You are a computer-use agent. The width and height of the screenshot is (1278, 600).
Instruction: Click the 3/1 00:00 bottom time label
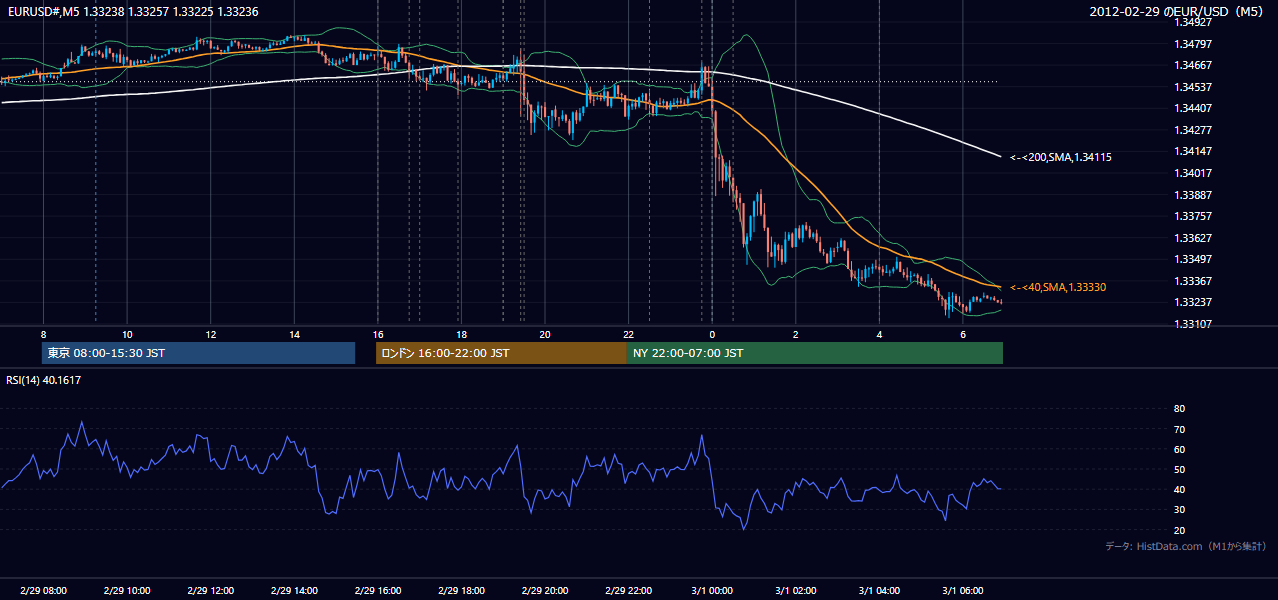point(712,591)
